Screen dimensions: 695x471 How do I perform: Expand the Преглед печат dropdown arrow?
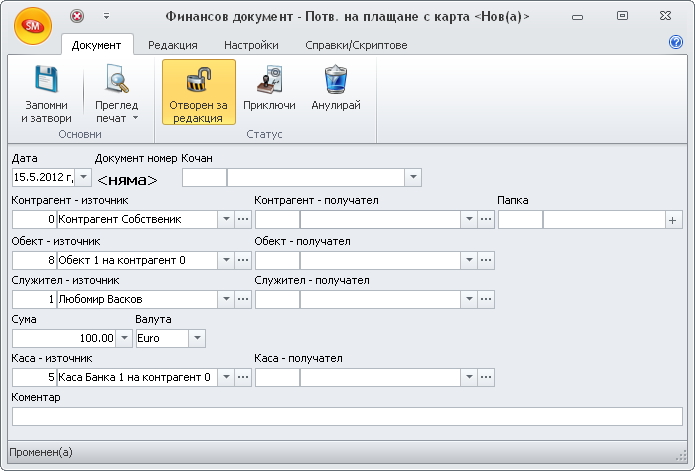136,118
